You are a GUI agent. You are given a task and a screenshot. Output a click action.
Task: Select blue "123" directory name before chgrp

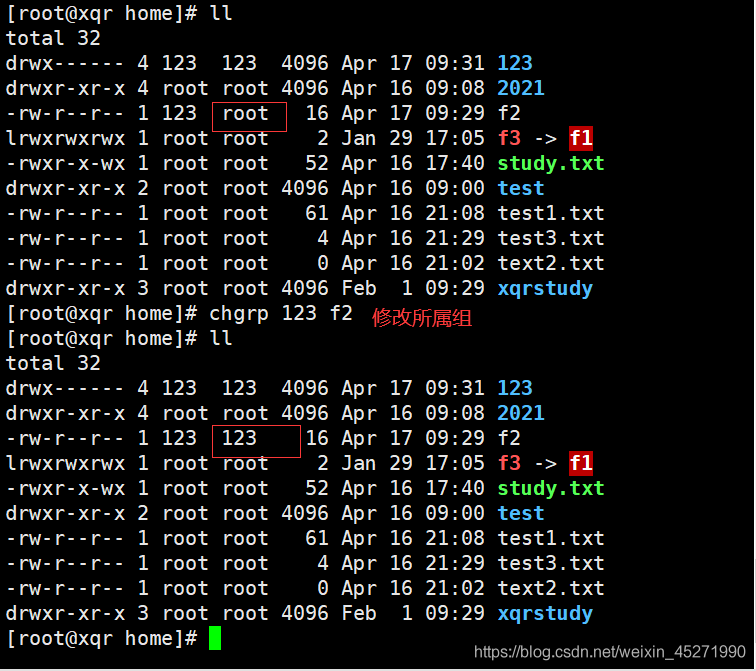click(x=515, y=63)
